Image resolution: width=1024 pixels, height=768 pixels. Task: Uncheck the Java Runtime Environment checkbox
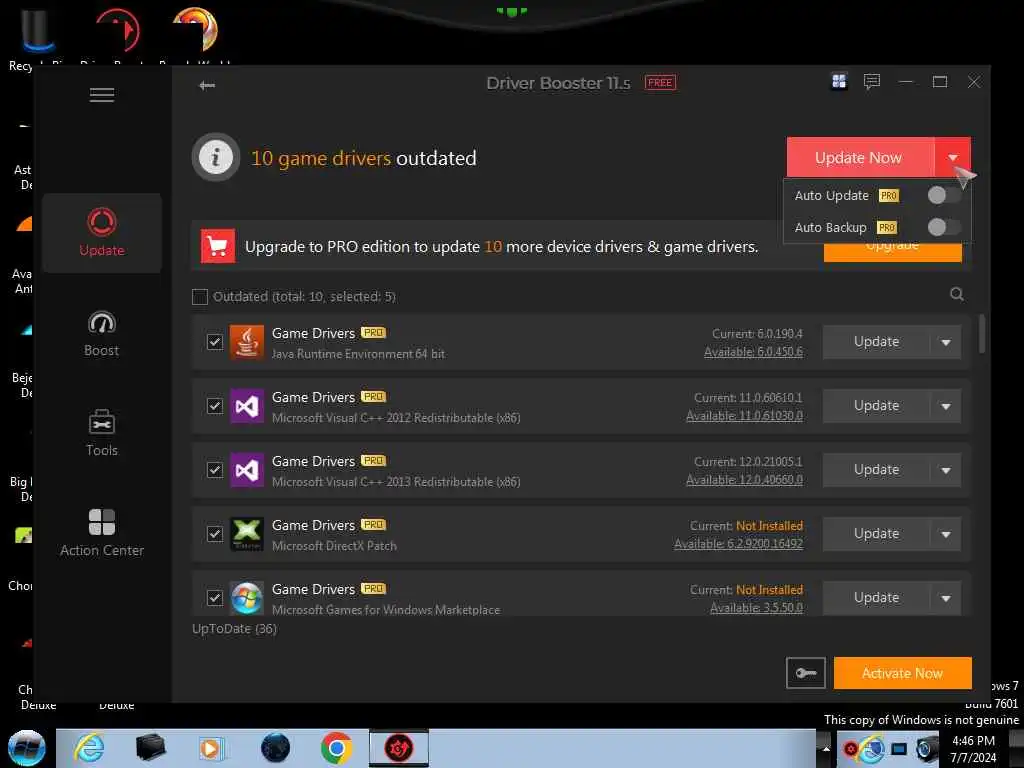pyautogui.click(x=215, y=342)
